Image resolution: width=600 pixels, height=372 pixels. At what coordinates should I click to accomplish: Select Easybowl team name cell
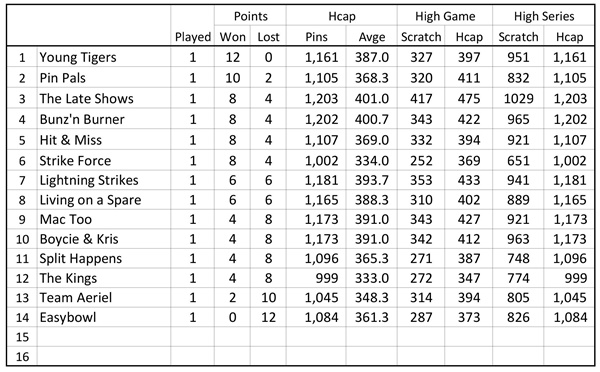(x=104, y=317)
